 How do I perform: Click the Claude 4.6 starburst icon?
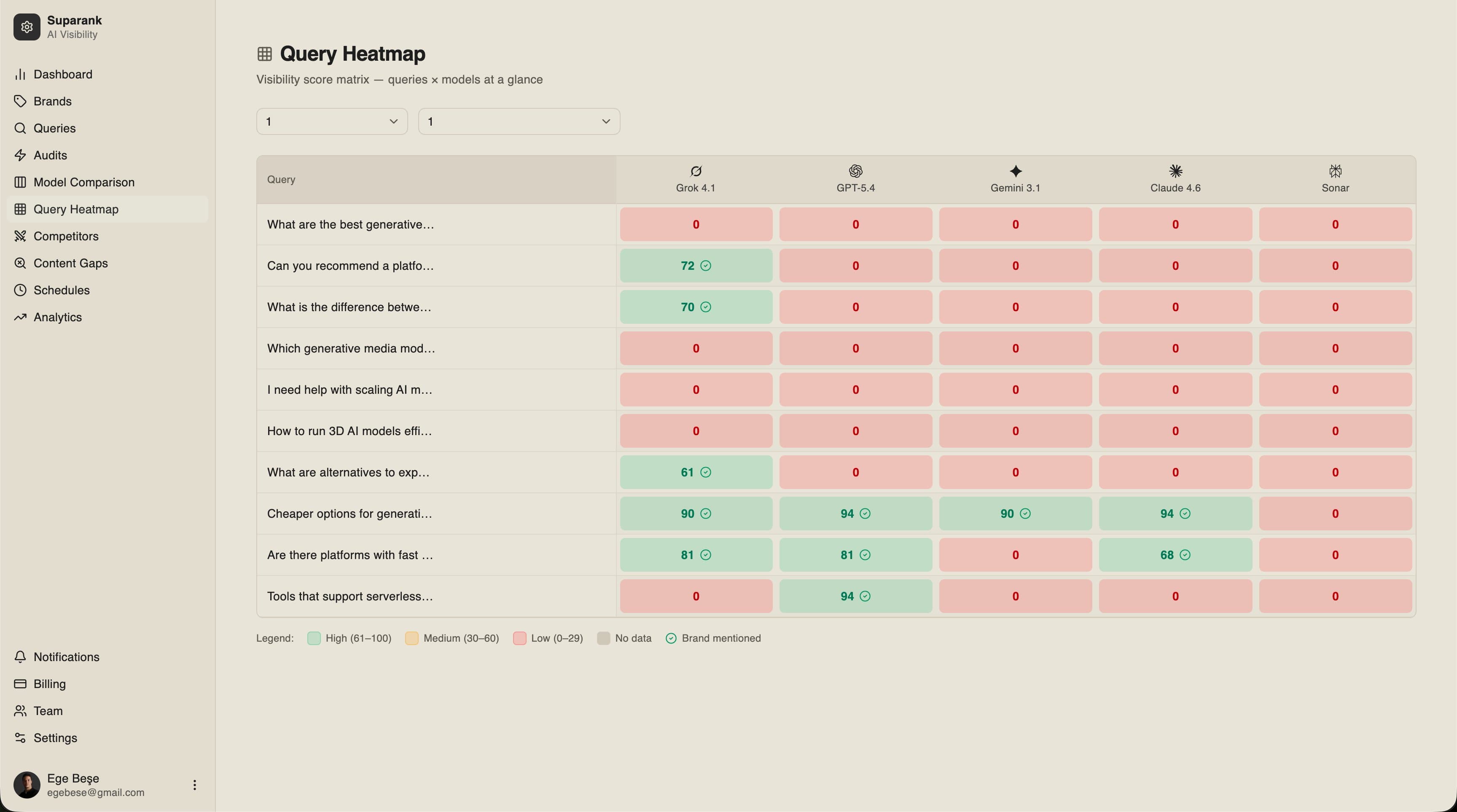pyautogui.click(x=1175, y=171)
